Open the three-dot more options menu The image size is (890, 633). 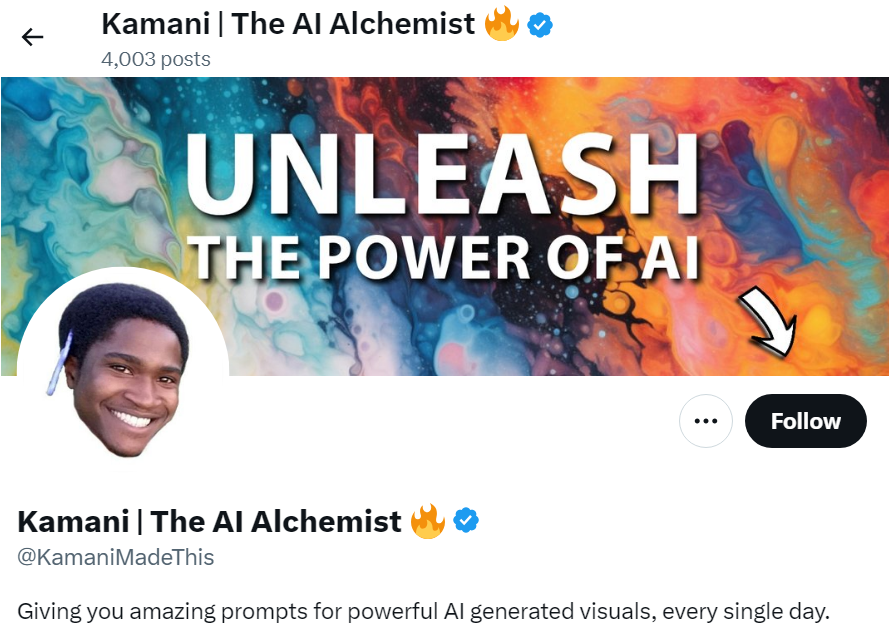tap(706, 421)
